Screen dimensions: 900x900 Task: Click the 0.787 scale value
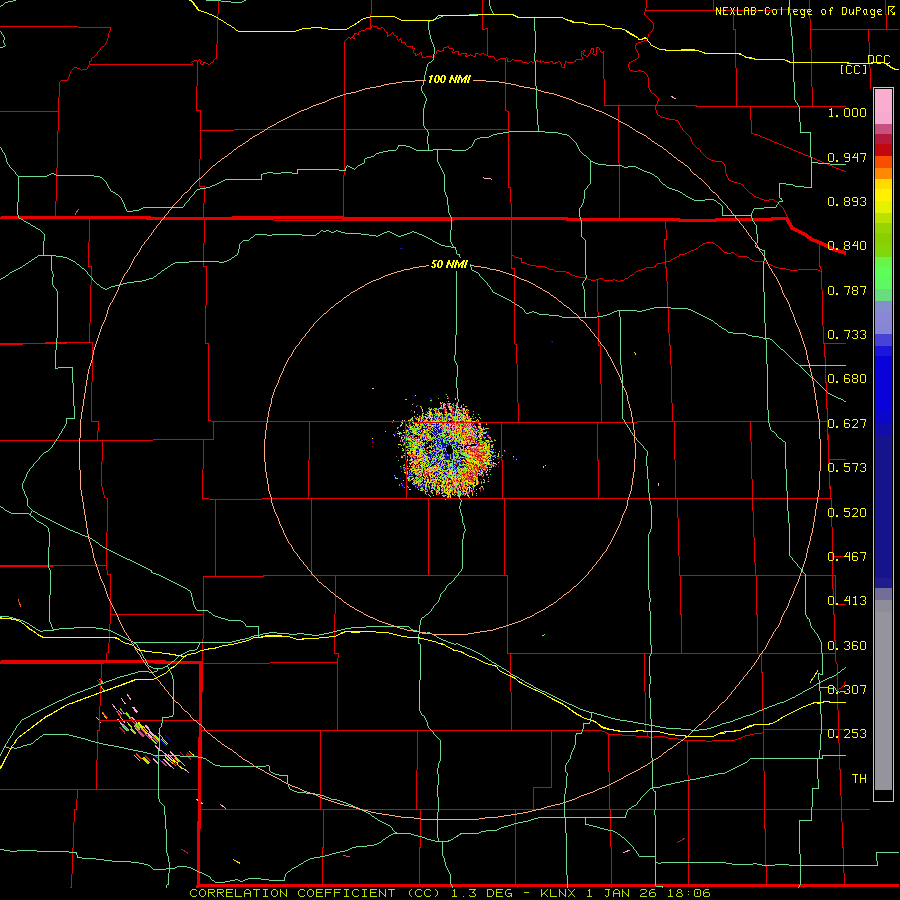point(847,290)
